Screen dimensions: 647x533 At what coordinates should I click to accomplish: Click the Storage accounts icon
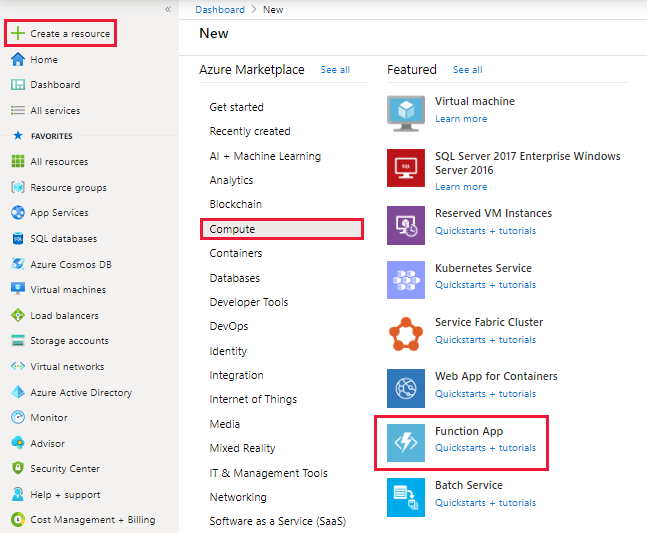pos(18,340)
